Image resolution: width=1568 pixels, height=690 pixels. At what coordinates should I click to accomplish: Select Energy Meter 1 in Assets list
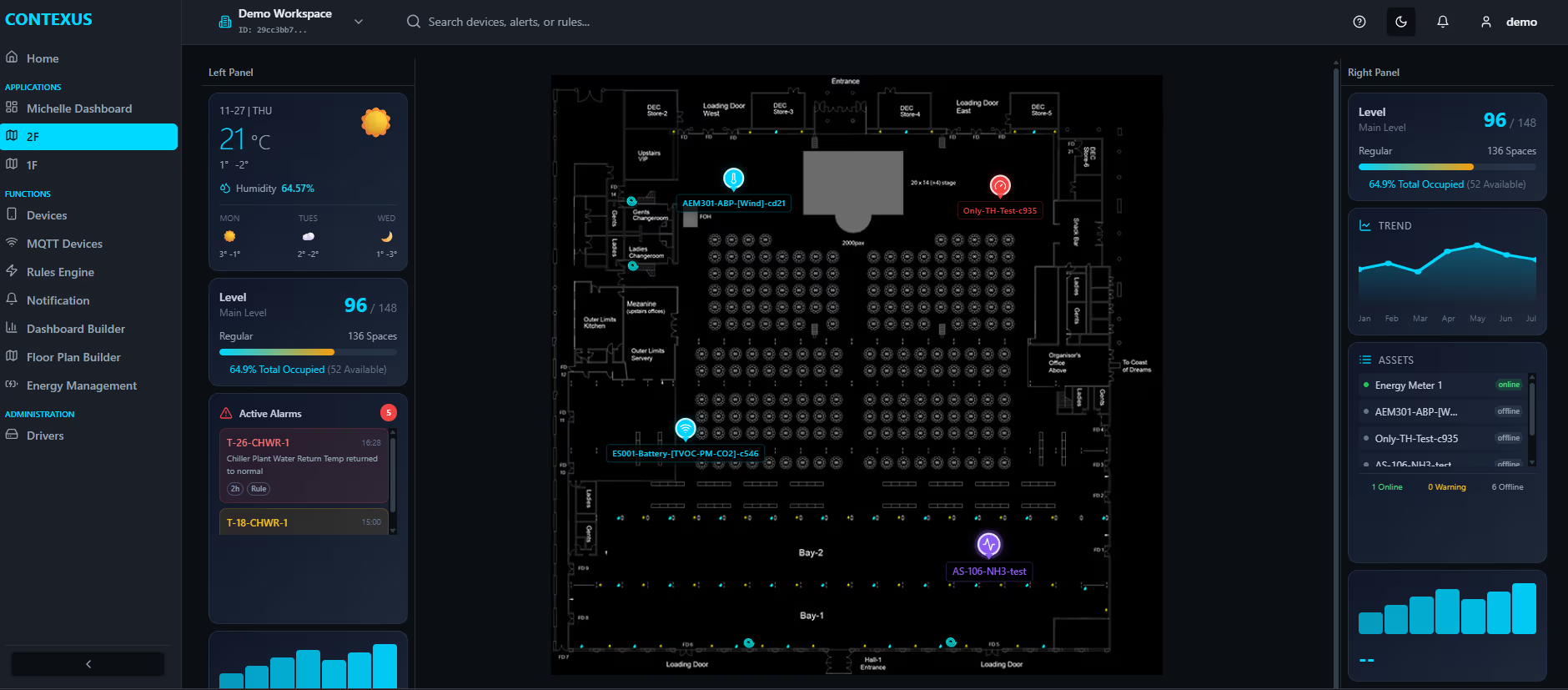[1408, 385]
